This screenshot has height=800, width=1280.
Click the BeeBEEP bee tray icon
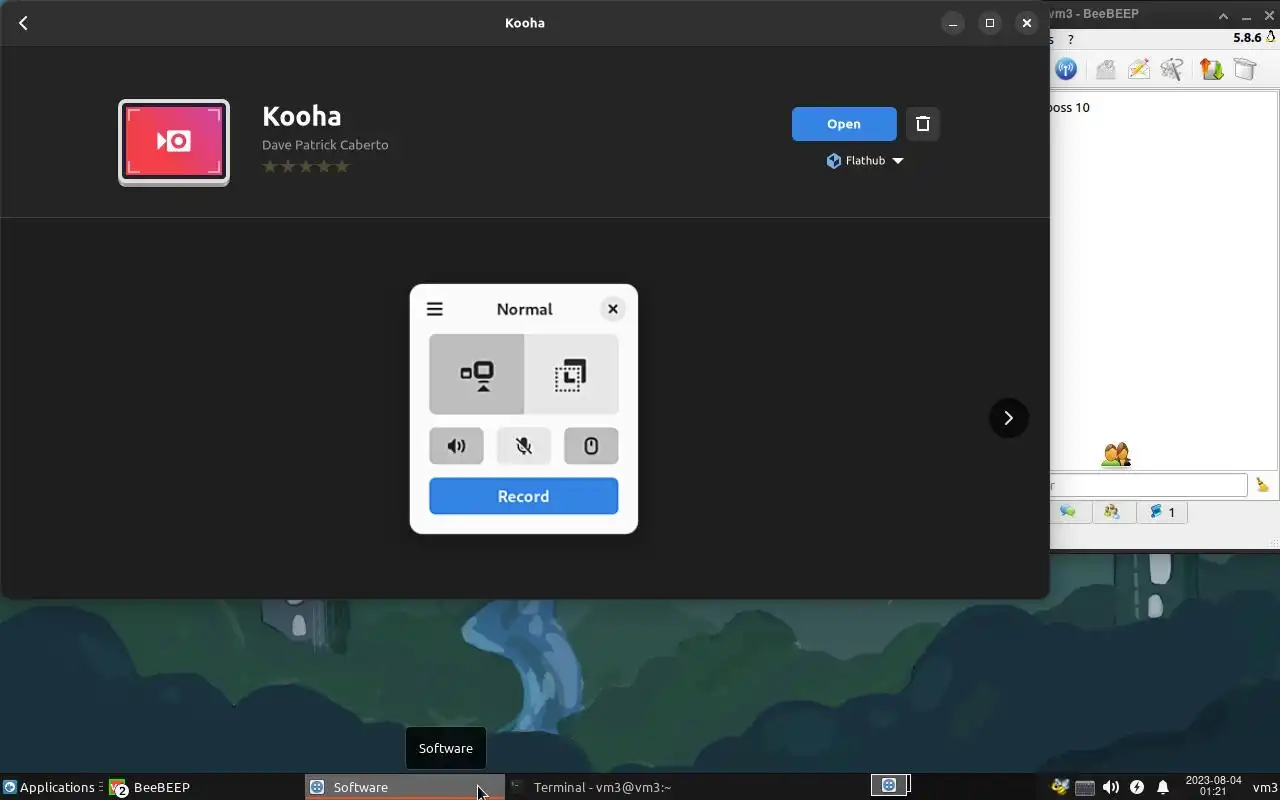coord(1060,787)
